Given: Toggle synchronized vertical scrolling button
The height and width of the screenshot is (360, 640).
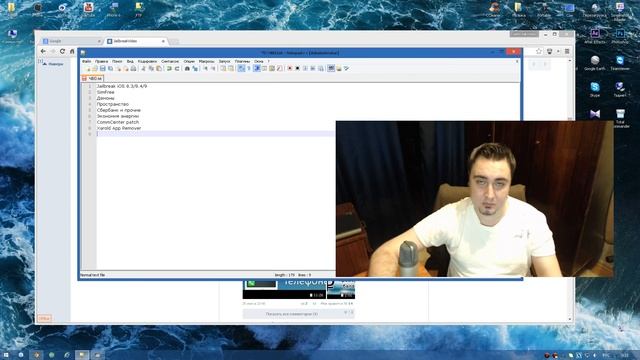Looking at the screenshot, I should coord(223,69).
